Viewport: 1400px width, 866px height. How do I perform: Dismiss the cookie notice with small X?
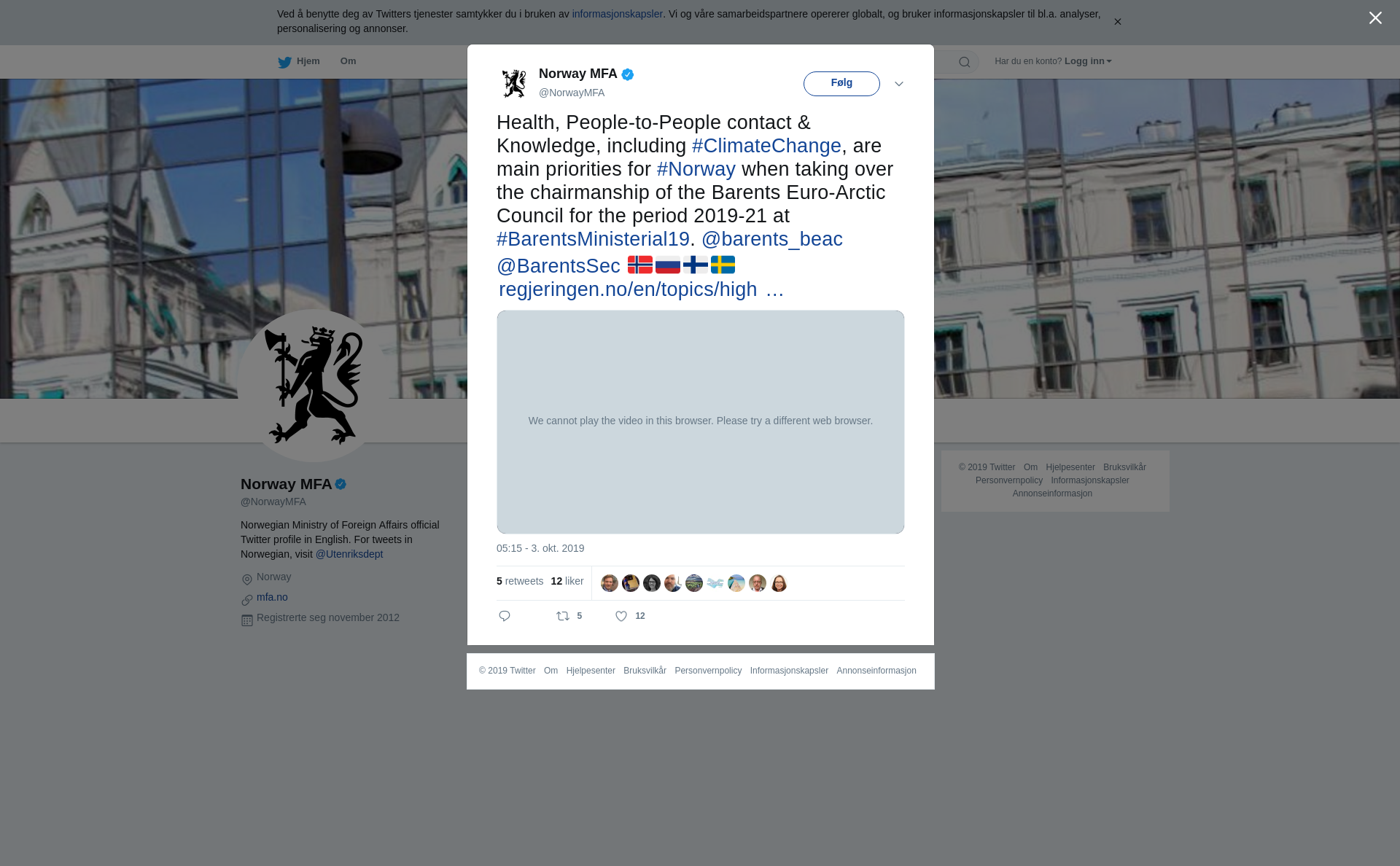1117,22
